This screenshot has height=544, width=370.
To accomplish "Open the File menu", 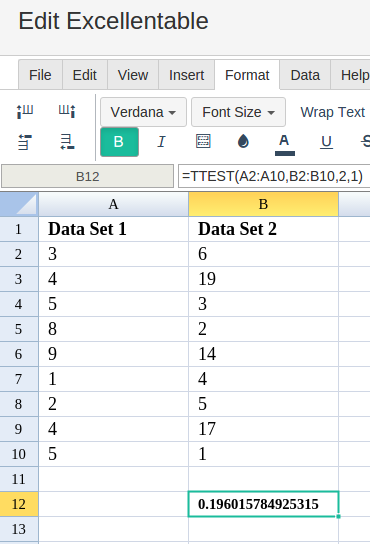I will [40, 75].
